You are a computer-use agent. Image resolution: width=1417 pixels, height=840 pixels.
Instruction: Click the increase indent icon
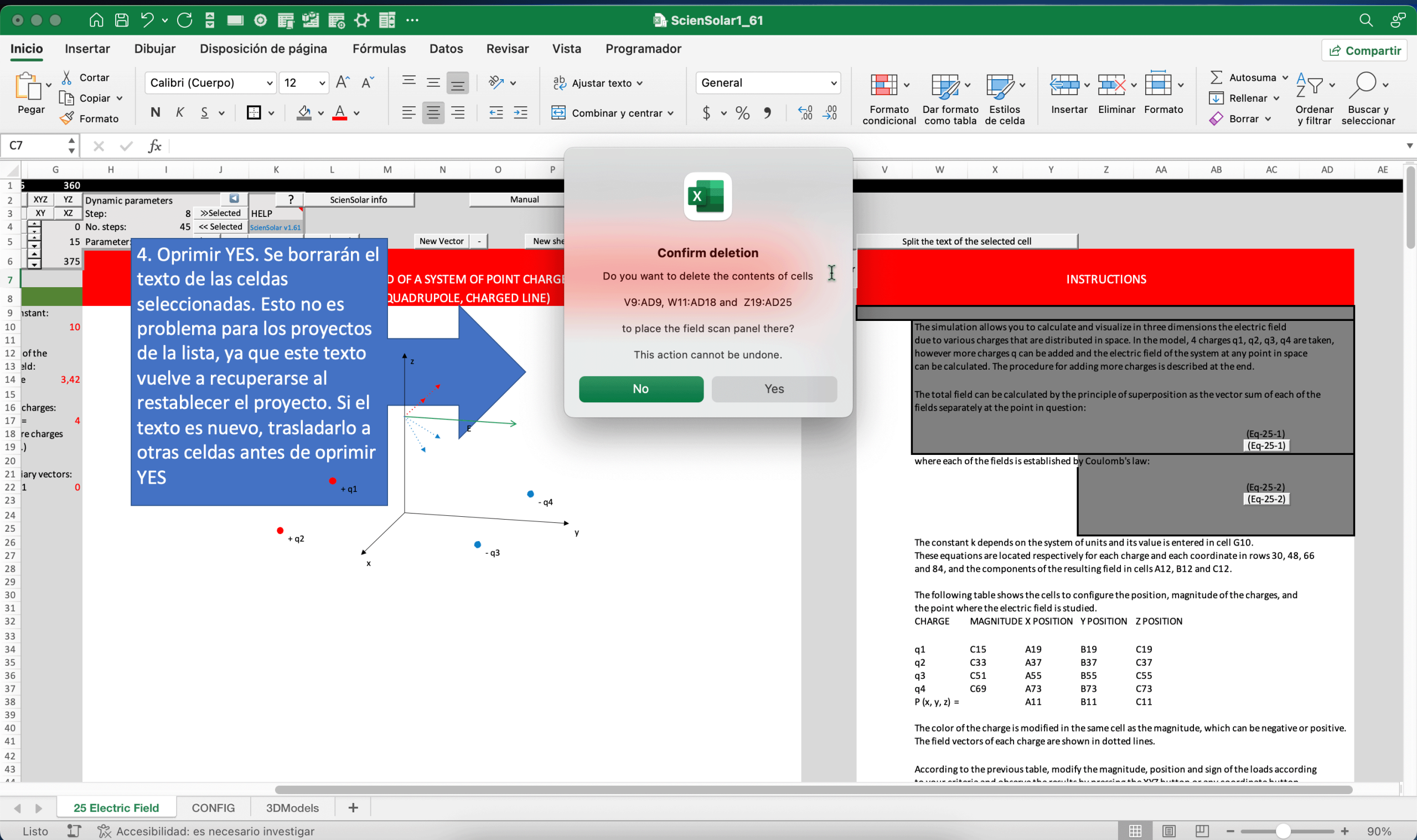pos(520,113)
